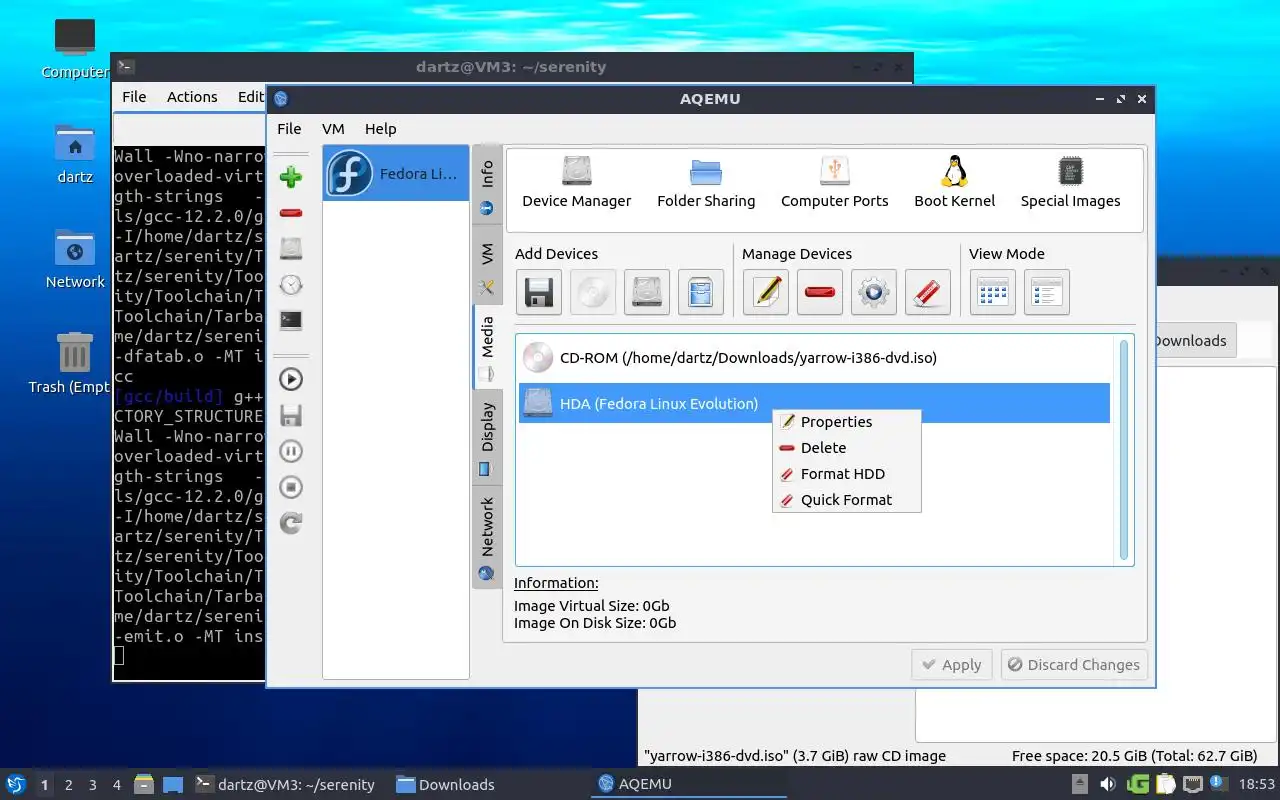The width and height of the screenshot is (1280, 800).
Task: Switch to icon grid view mode
Action: point(993,293)
